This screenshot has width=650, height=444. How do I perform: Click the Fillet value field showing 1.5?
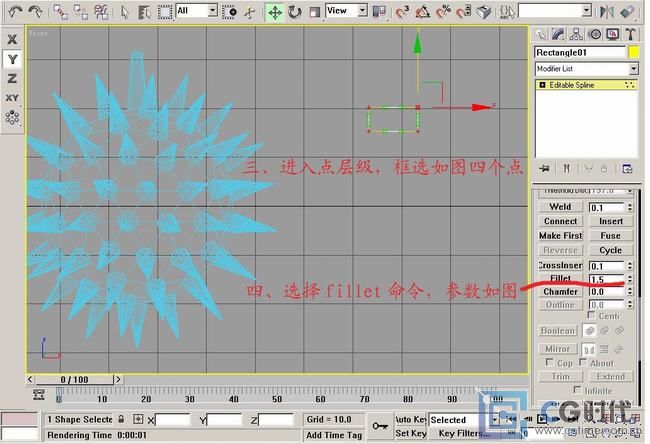pyautogui.click(x=606, y=279)
